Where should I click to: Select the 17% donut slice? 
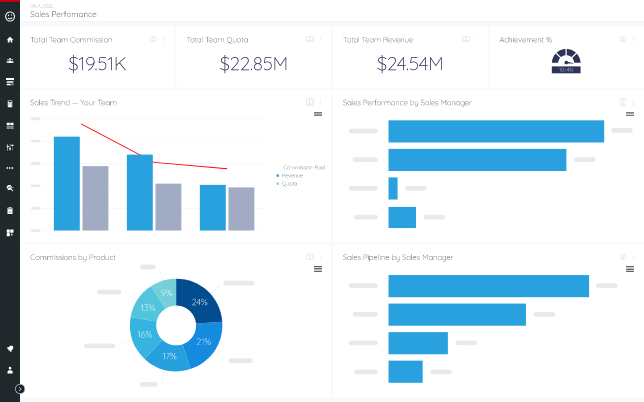tap(168, 357)
